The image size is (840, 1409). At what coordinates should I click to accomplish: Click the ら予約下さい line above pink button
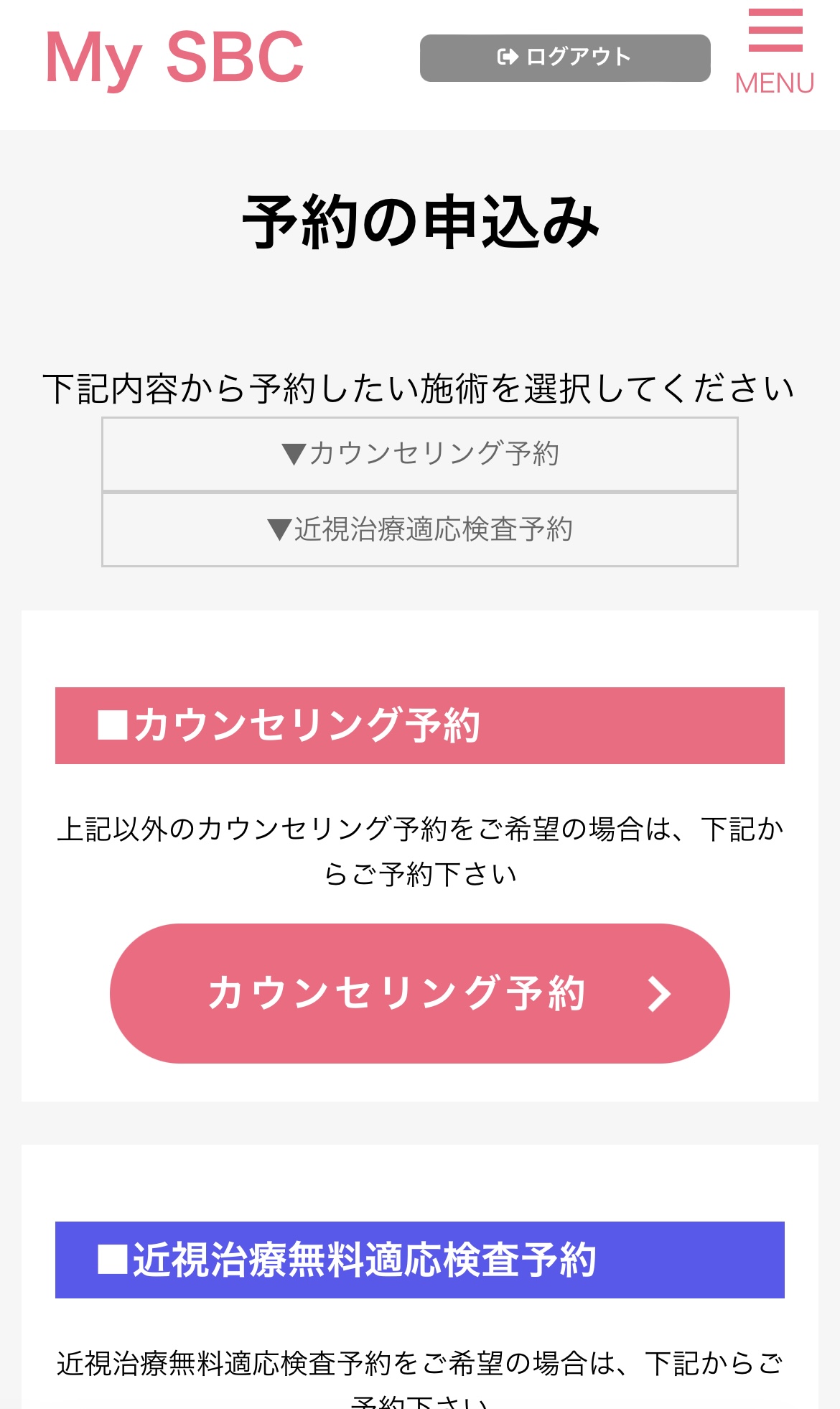[x=420, y=874]
